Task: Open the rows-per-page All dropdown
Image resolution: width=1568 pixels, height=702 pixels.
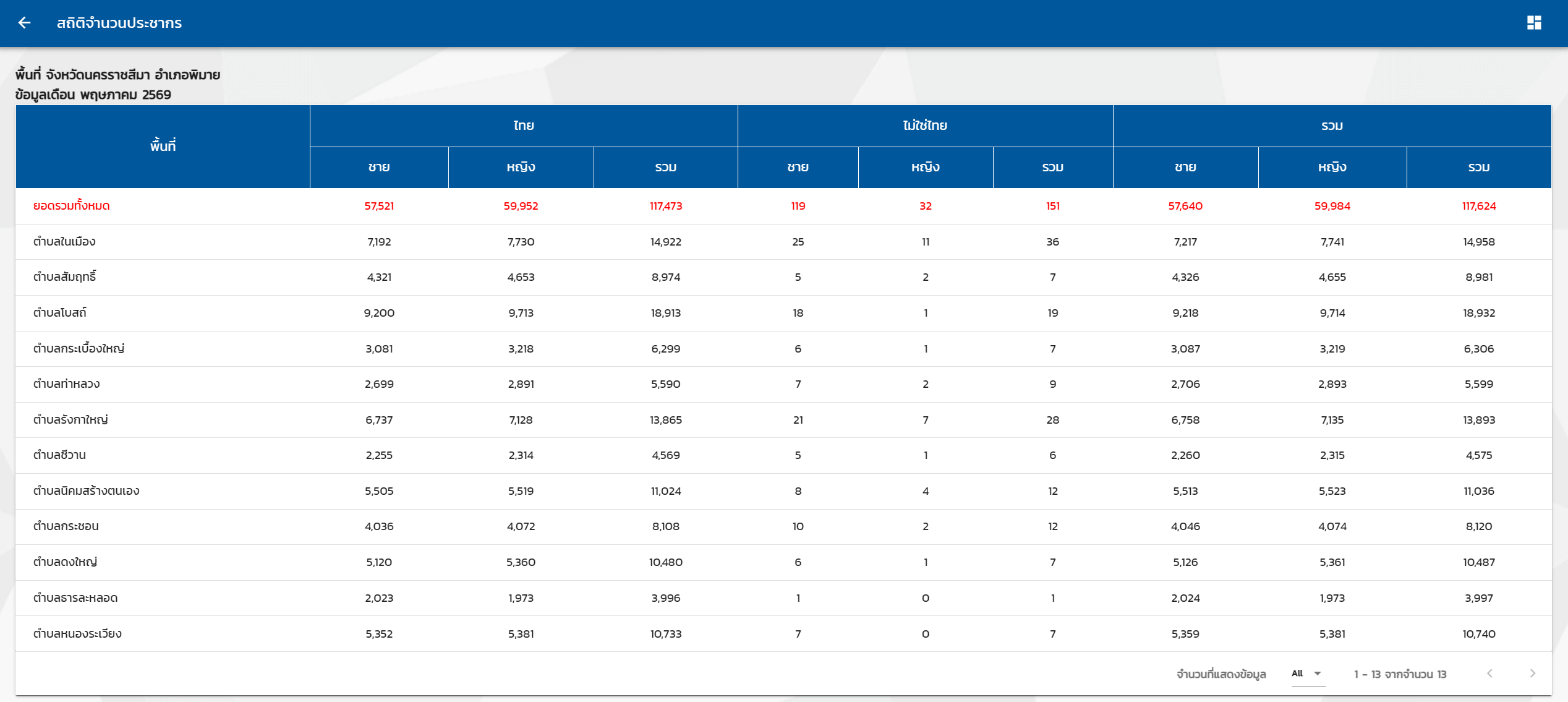Action: tap(1307, 674)
